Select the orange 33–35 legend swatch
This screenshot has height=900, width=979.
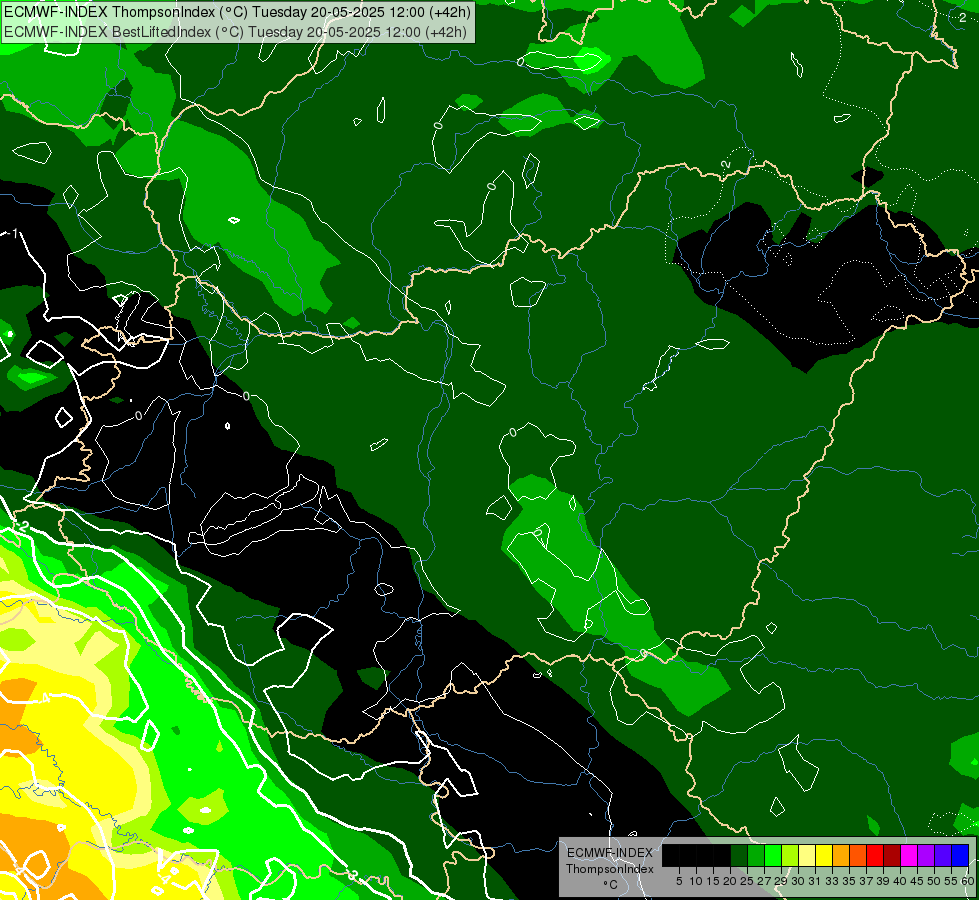(841, 855)
